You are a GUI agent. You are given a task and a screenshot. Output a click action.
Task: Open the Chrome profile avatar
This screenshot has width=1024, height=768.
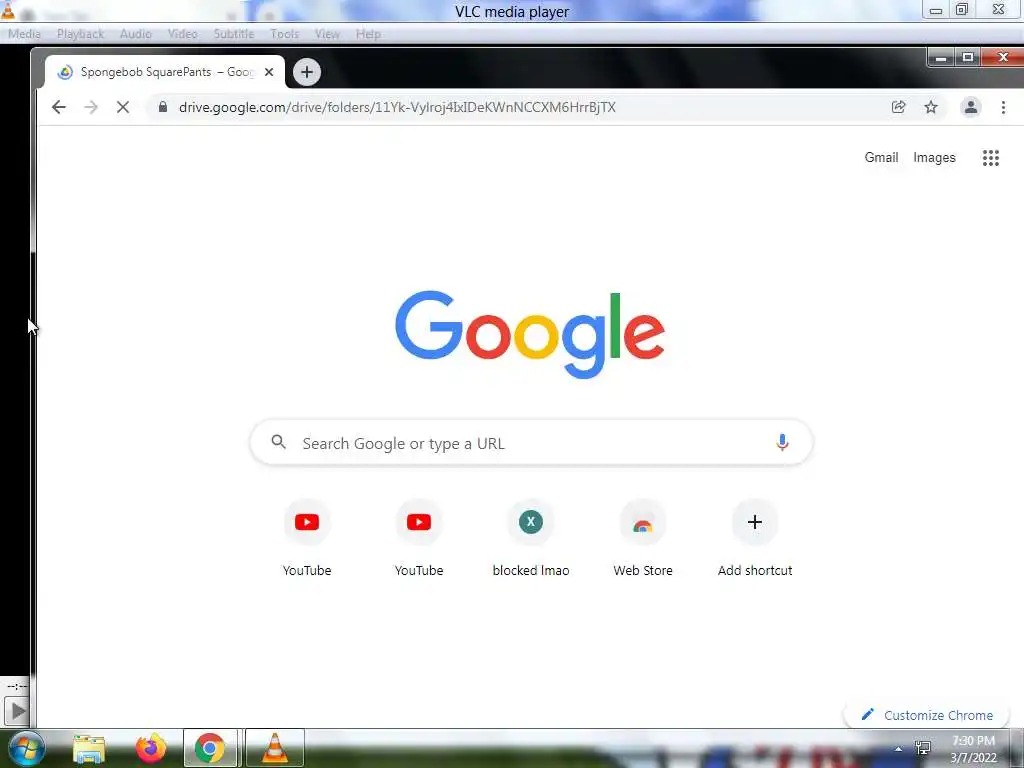[971, 107]
